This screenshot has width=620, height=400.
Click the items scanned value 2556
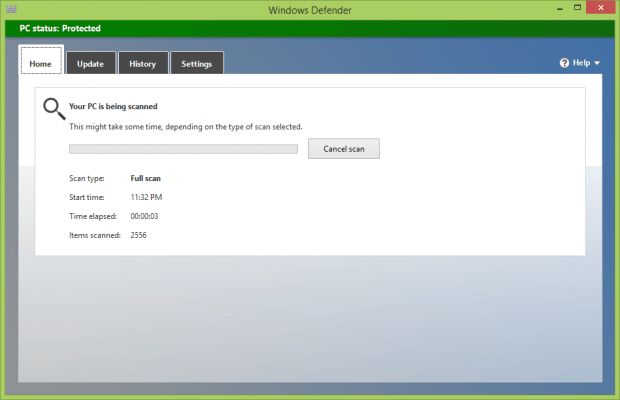click(x=138, y=235)
